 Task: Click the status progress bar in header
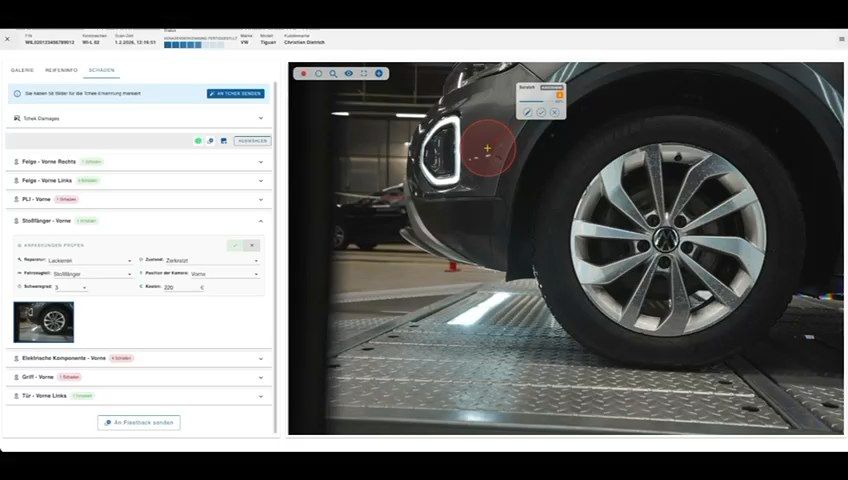pyautogui.click(x=194, y=45)
